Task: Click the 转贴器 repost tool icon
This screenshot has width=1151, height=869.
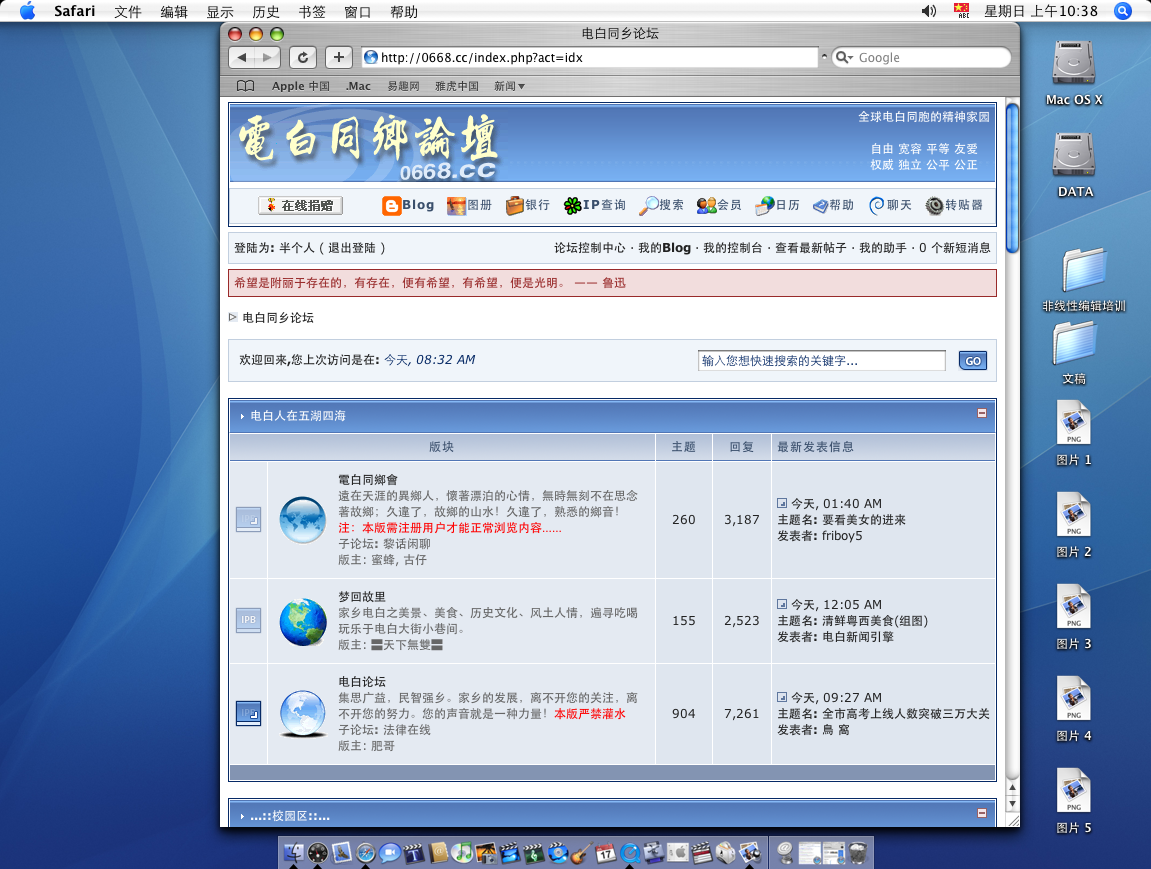Action: 935,206
